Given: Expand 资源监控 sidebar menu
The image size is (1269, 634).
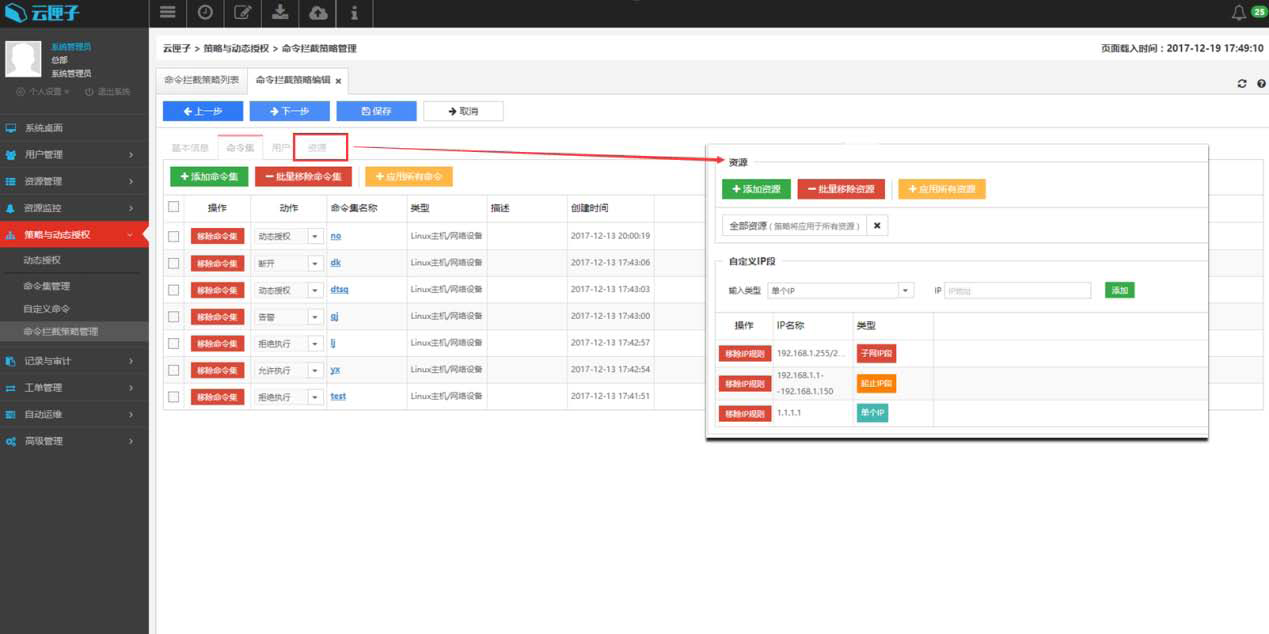Looking at the screenshot, I should (74, 208).
